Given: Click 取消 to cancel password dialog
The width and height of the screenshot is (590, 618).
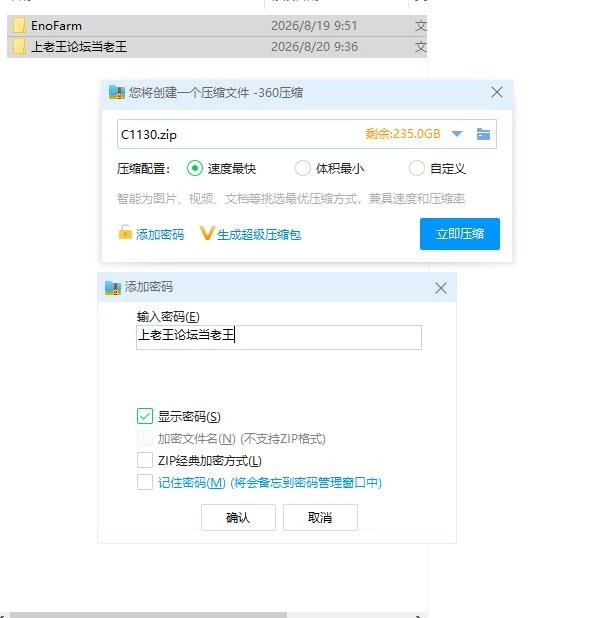Looking at the screenshot, I should coord(320,517).
